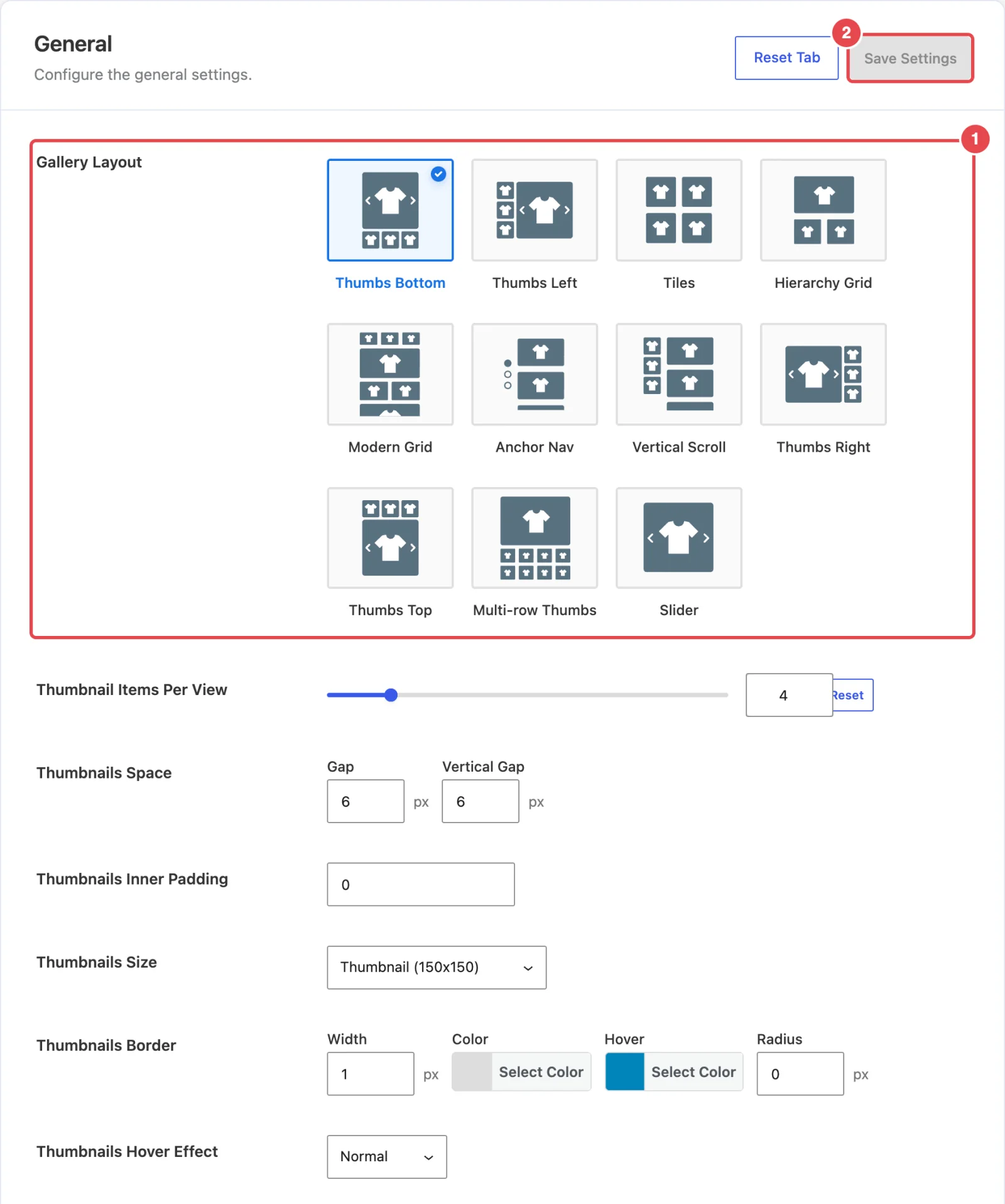Screen dimensions: 1005x1204
Task: Click the Save Settings button
Action: click(x=910, y=58)
